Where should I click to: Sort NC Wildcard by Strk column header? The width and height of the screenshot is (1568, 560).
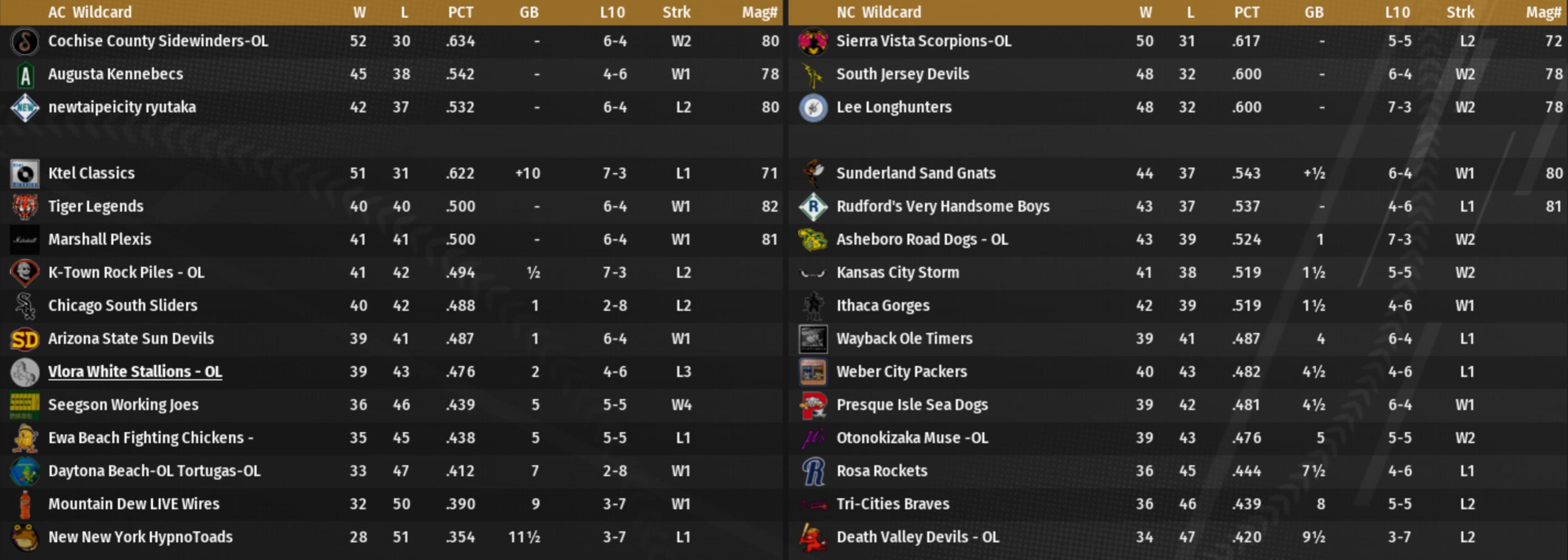1460,12
